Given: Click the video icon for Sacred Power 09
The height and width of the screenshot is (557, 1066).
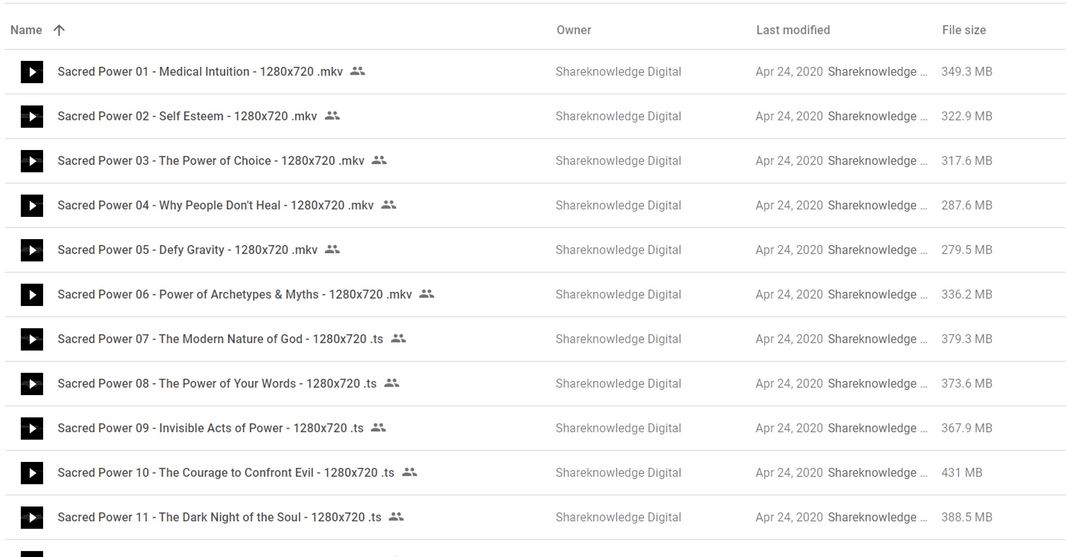Looking at the screenshot, I should point(32,428).
